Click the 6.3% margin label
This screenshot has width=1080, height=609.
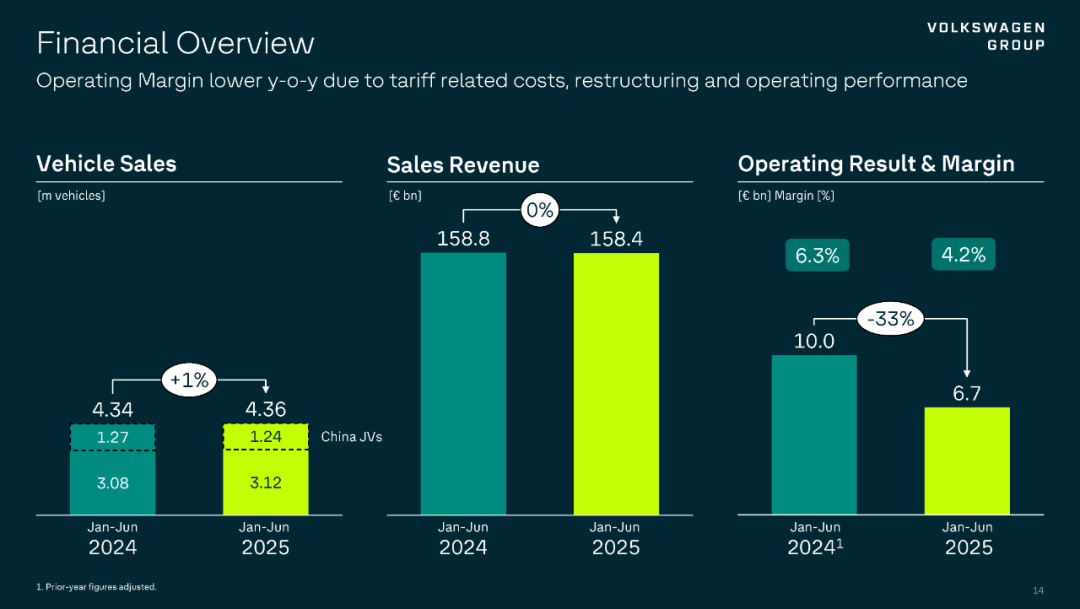pyautogui.click(x=817, y=256)
